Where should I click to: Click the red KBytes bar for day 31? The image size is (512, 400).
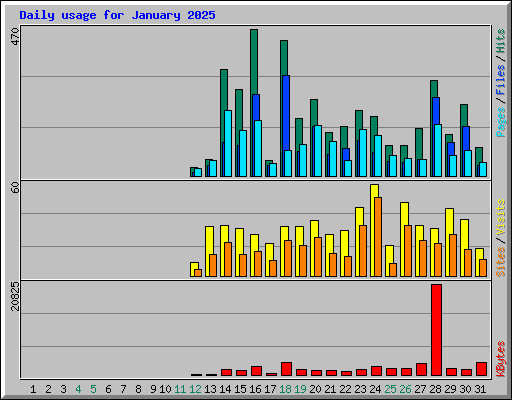481,369
